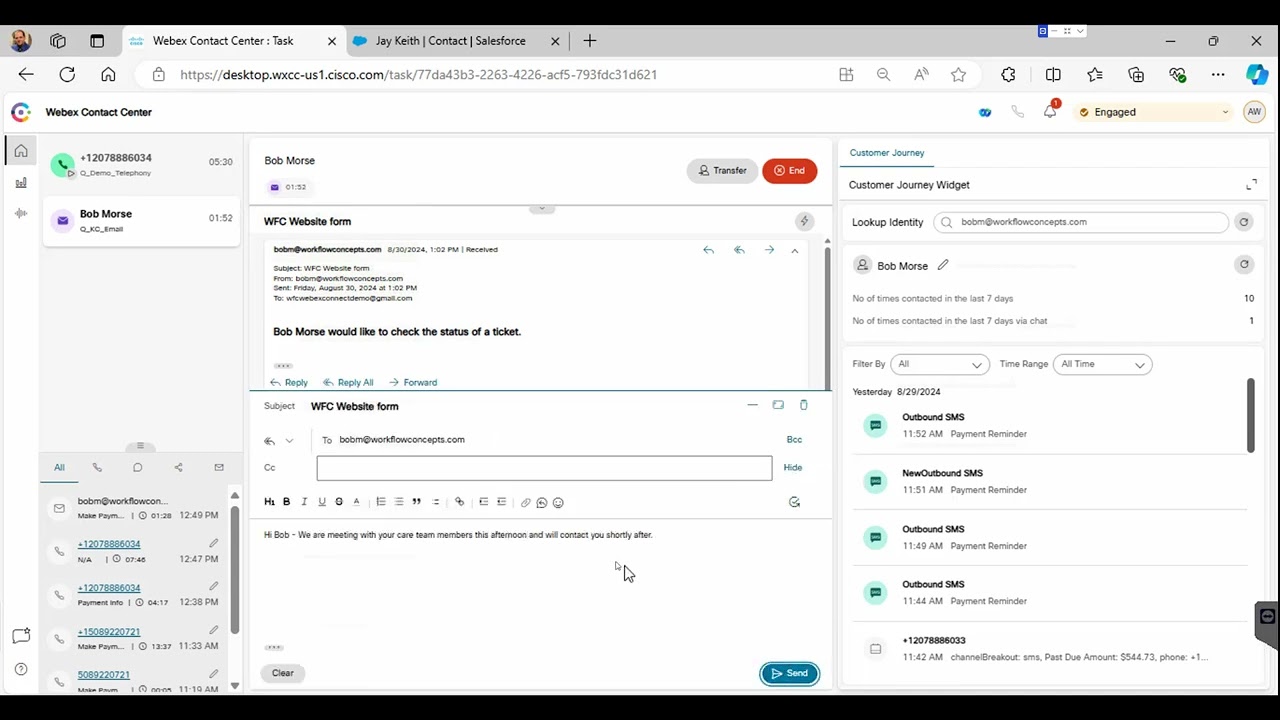Open notifications bell icon

1050,112
